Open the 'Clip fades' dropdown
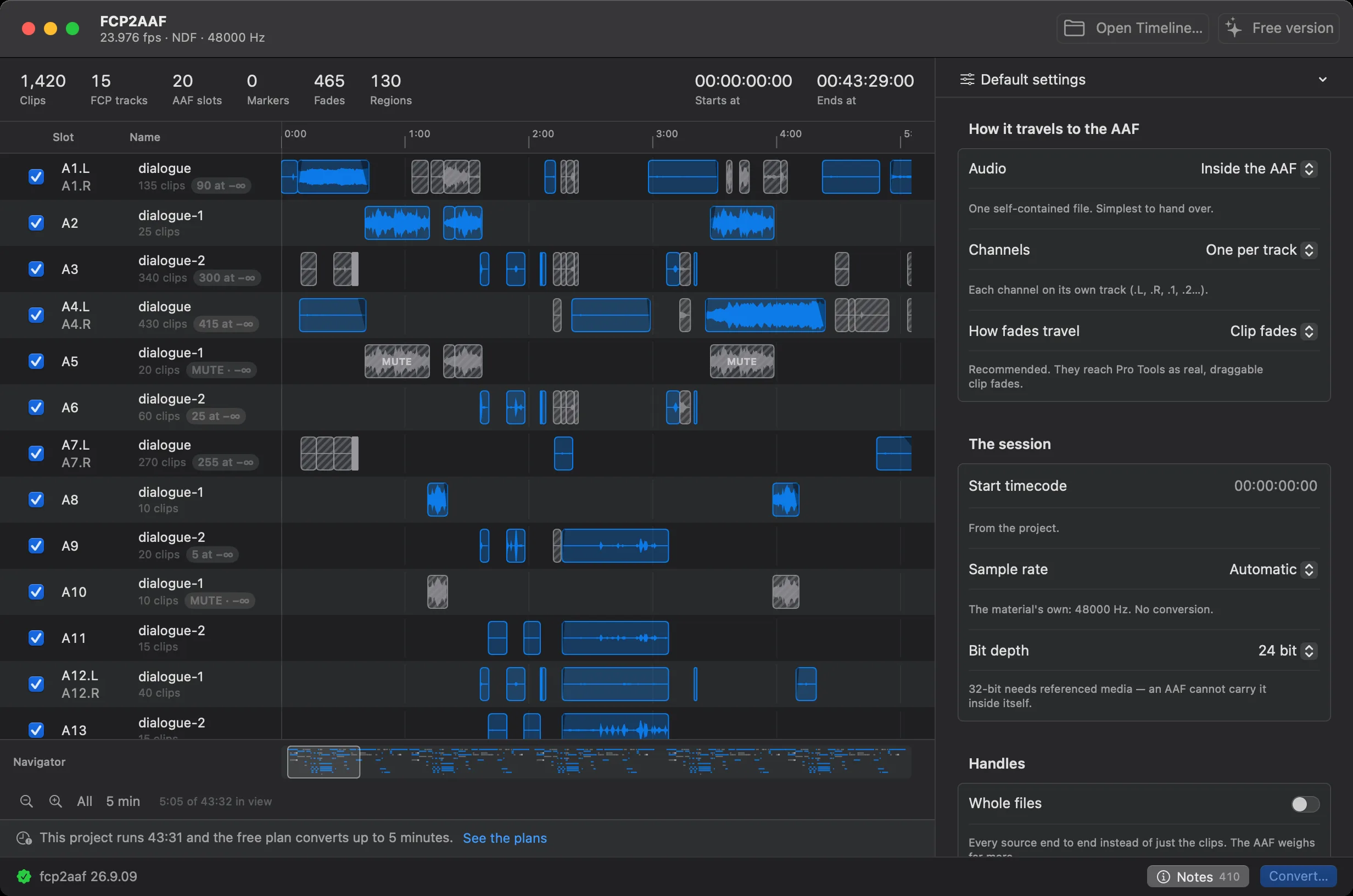The height and width of the screenshot is (896, 1353). pyautogui.click(x=1273, y=331)
